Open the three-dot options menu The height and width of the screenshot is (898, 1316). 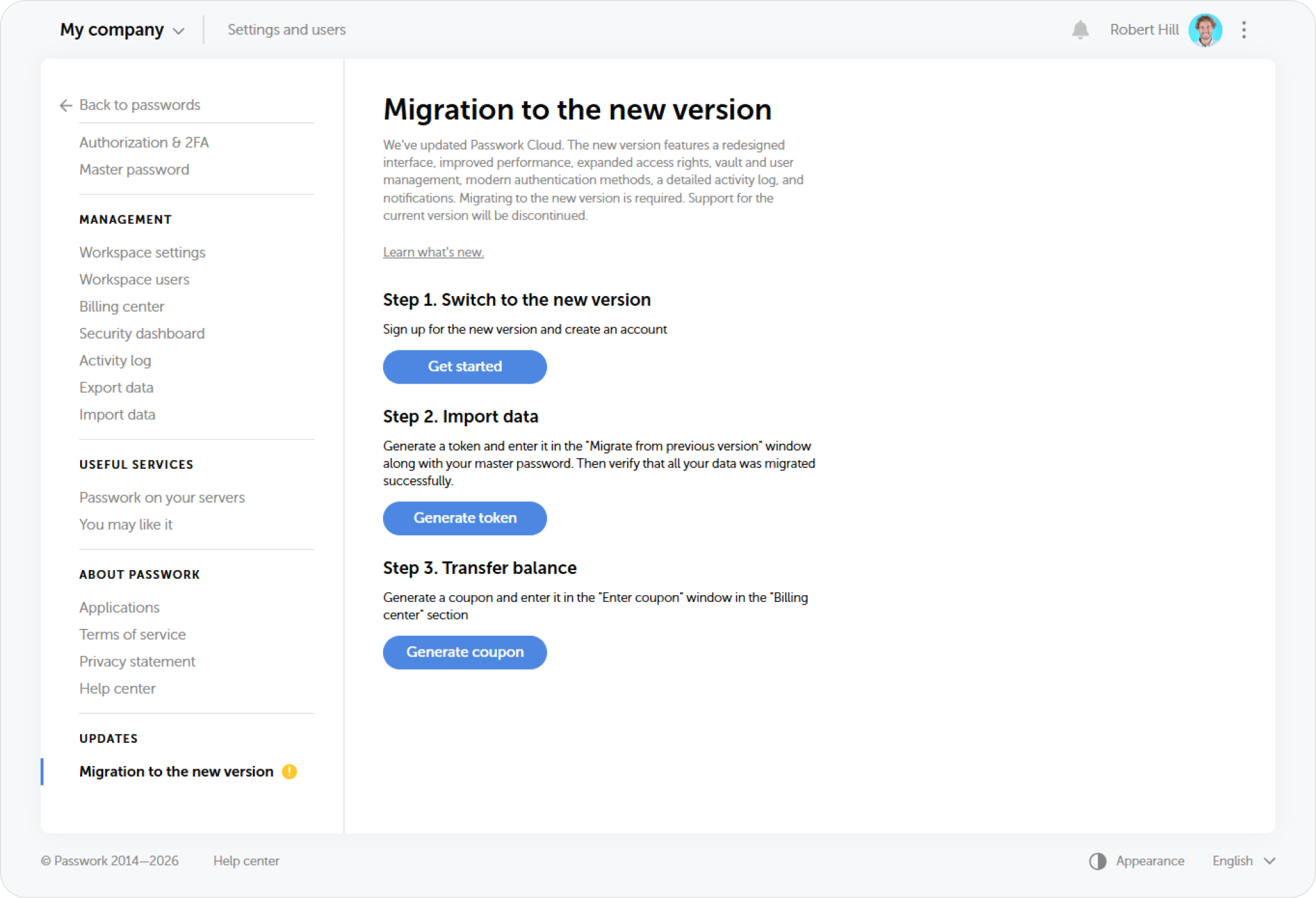tap(1244, 30)
